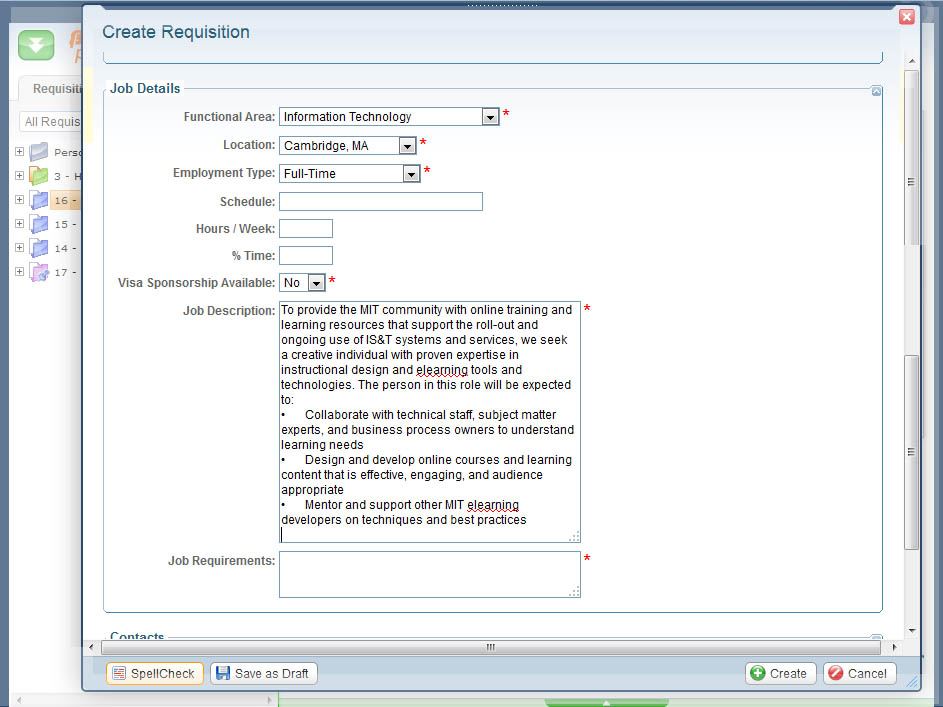
Task: Close the Create Requisition dialog with red X
Action: point(906,17)
